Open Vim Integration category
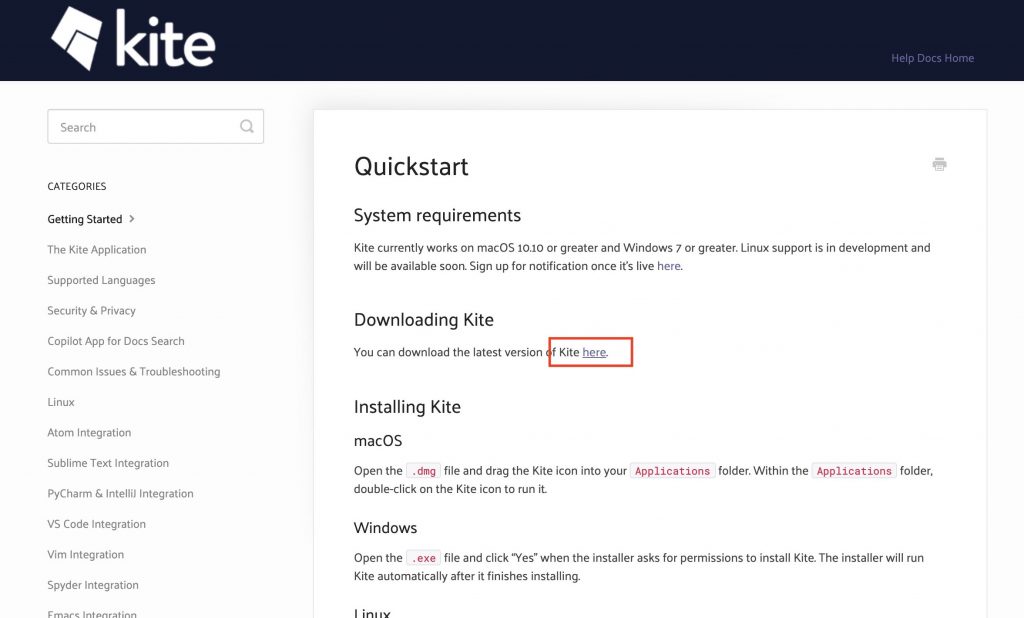 point(86,555)
